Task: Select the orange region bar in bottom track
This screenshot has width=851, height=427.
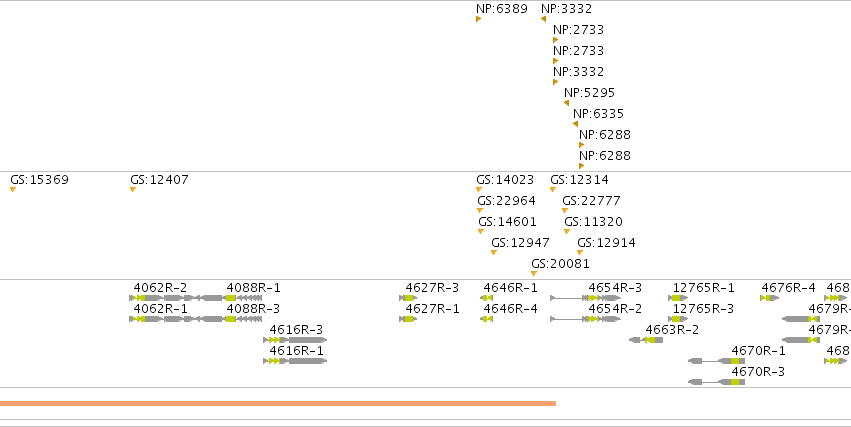Action: coord(278,404)
